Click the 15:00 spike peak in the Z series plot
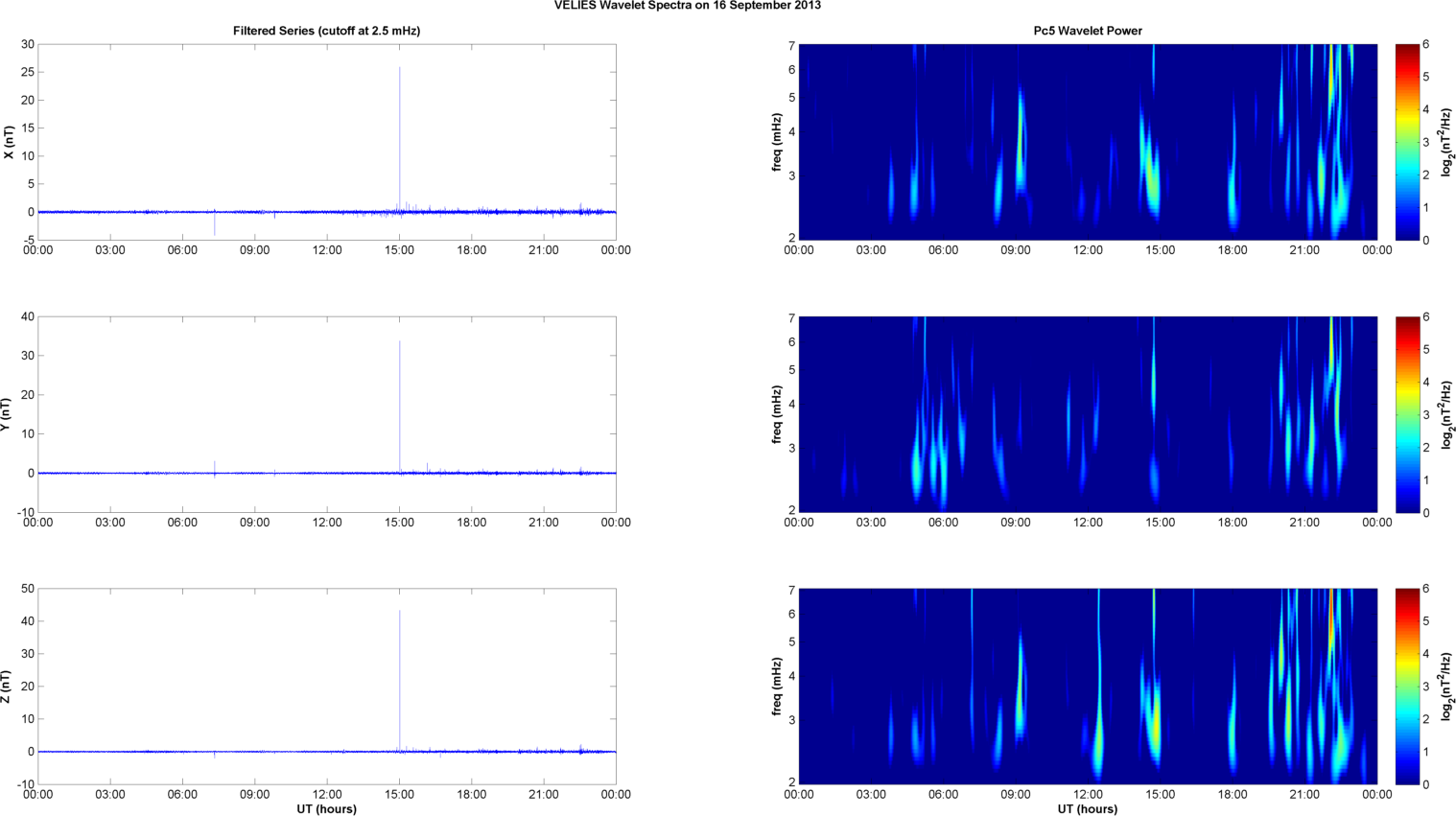This screenshot has height=816, width=1456. tap(400, 612)
